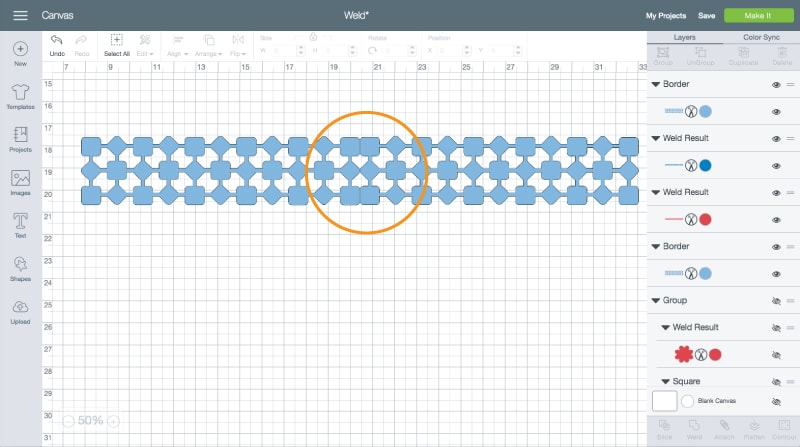This screenshot has height=447, width=800.
Task: Open the Shapes tool
Action: (x=20, y=265)
